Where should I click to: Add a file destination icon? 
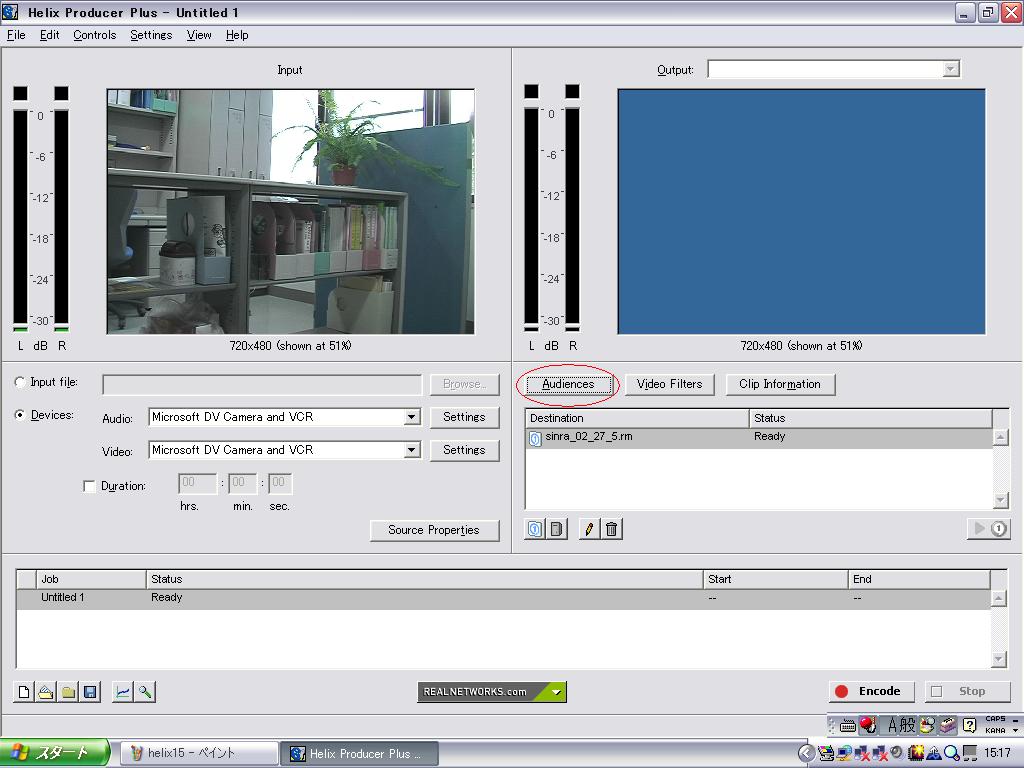tap(535, 529)
